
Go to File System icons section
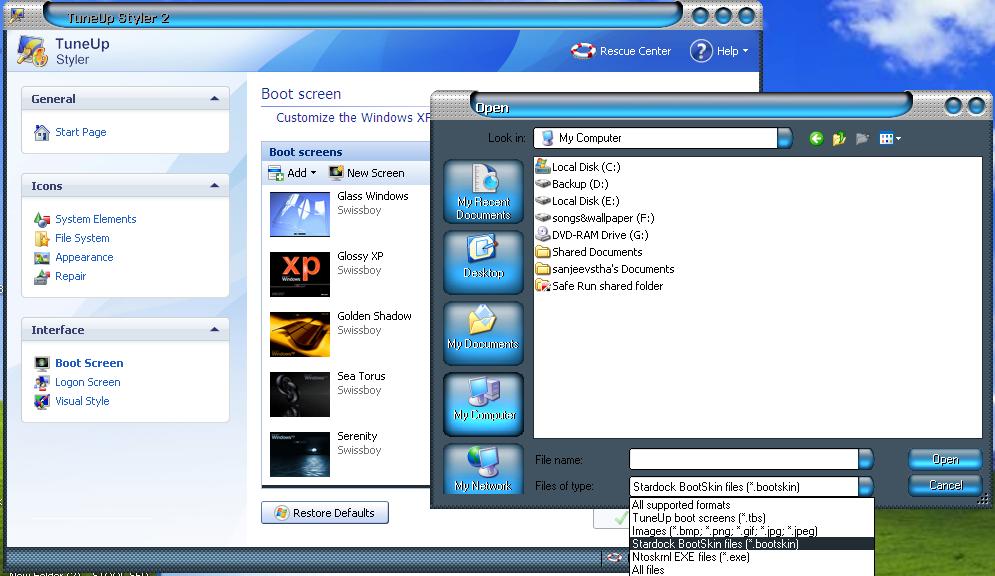(82, 238)
